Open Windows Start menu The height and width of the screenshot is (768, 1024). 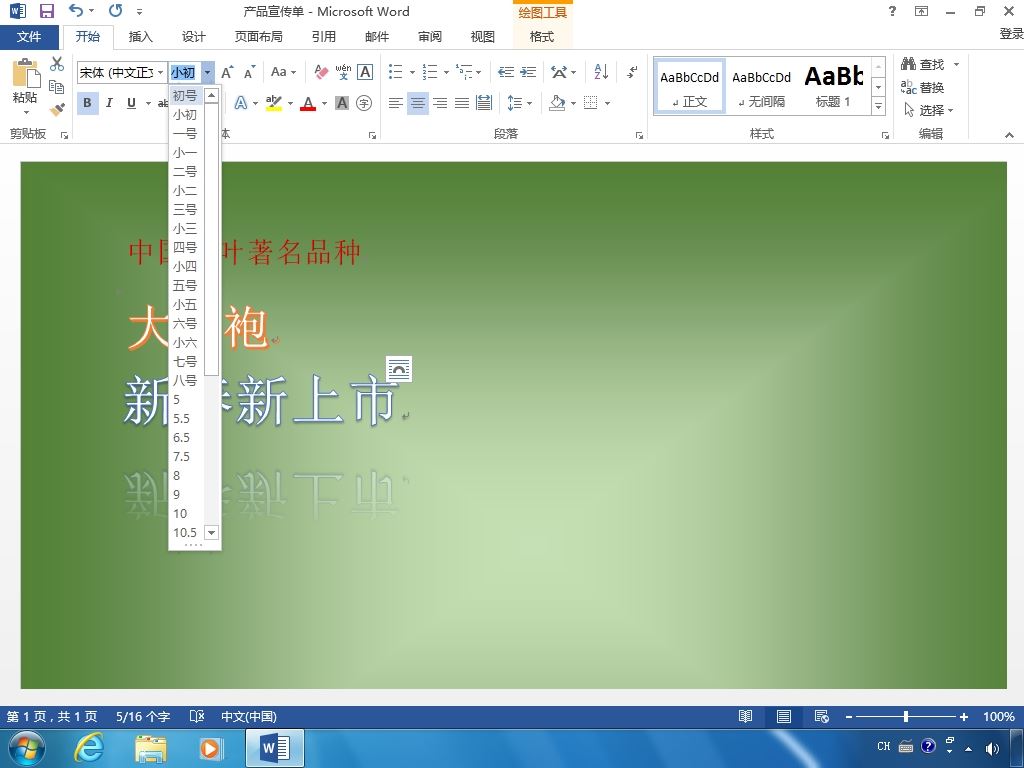[x=27, y=748]
